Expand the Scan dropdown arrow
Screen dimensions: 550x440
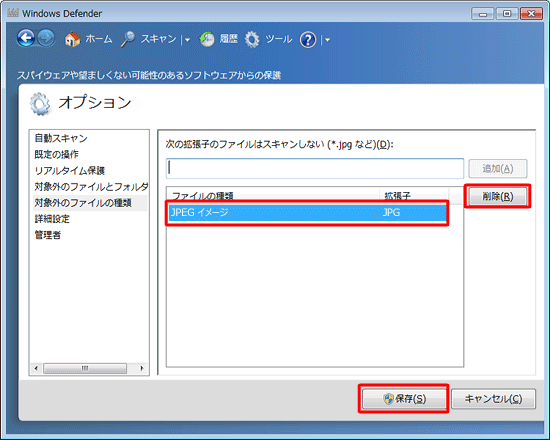point(188,40)
